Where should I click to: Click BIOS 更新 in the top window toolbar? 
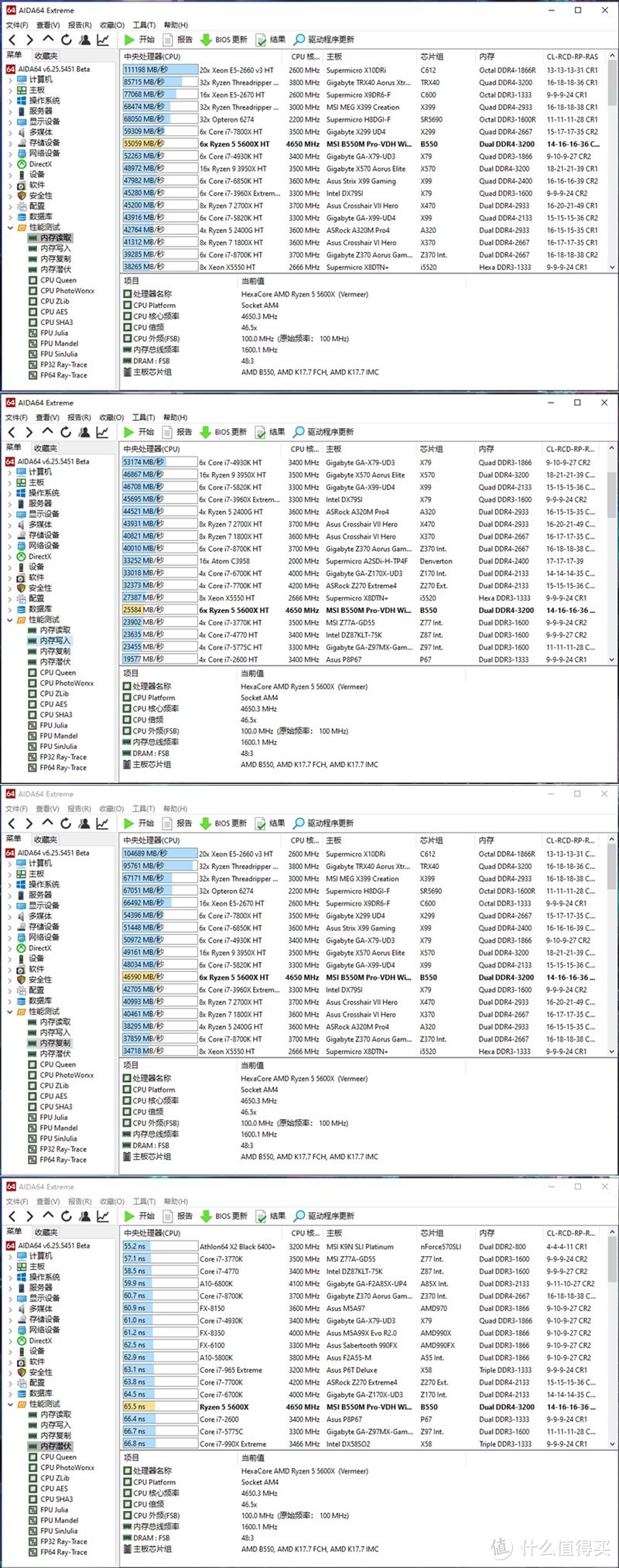tap(224, 39)
